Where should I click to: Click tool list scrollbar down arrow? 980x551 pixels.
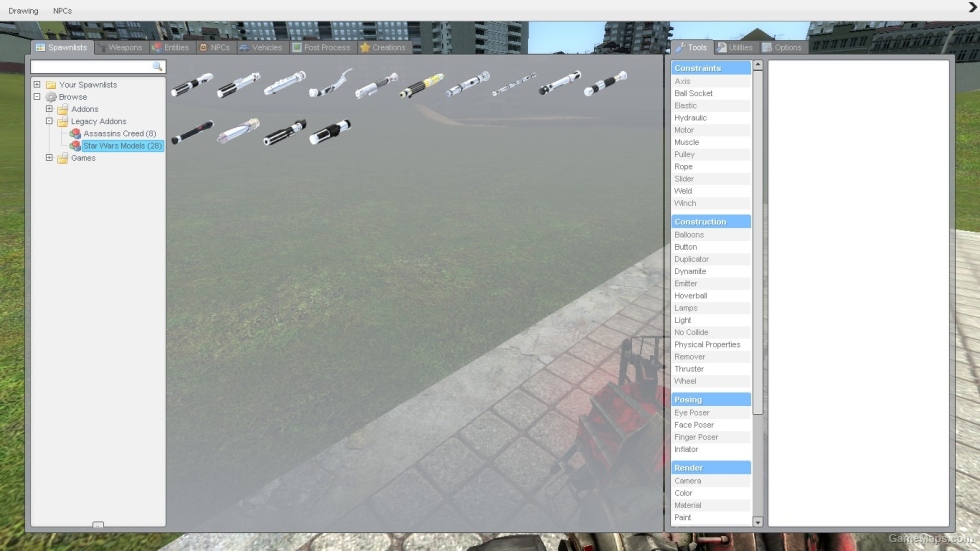click(x=758, y=522)
